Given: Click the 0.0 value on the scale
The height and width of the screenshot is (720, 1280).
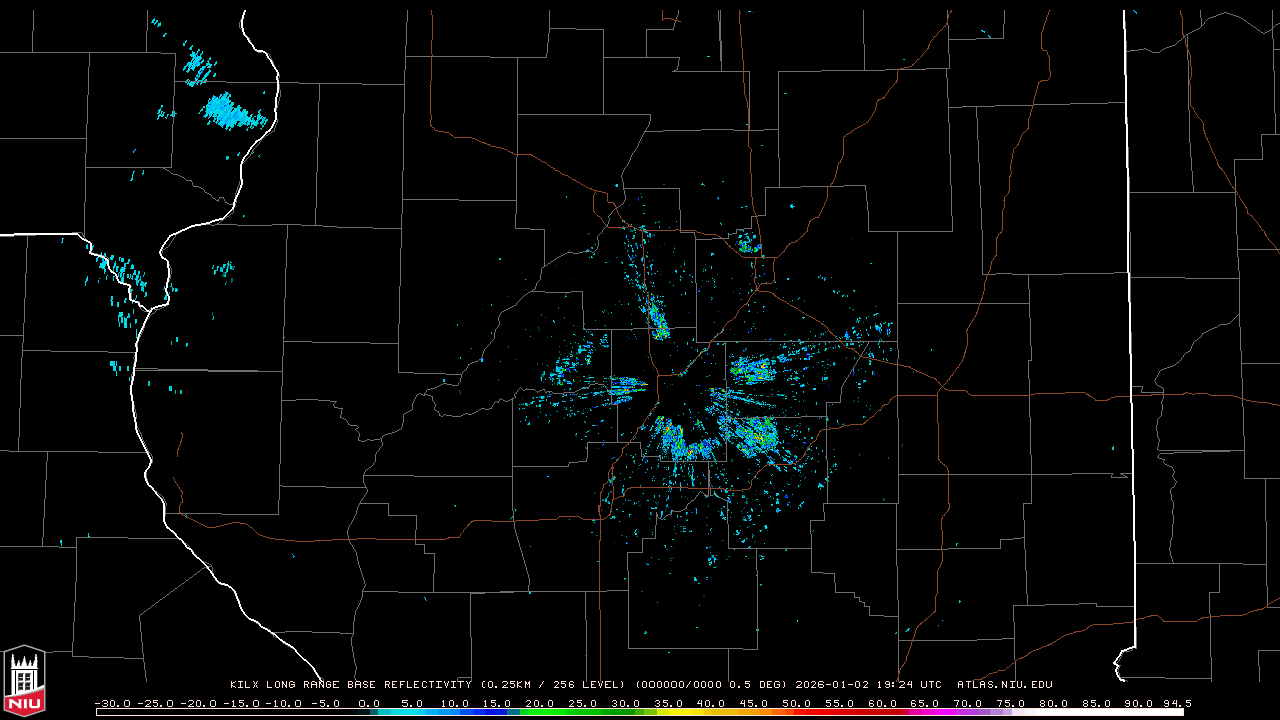Looking at the screenshot, I should point(369,703).
